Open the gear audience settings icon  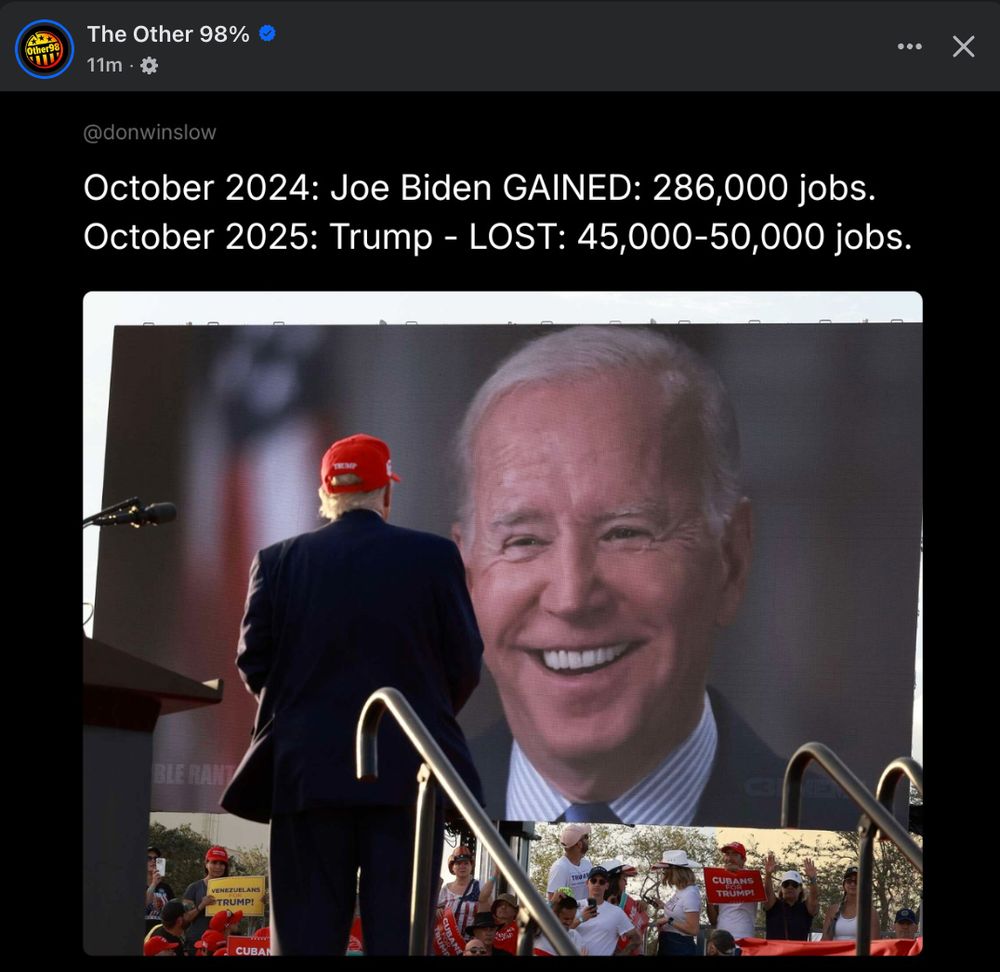149,65
